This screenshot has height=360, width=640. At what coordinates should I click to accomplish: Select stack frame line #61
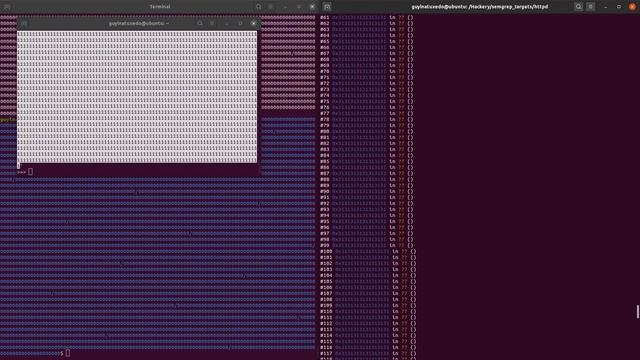(367, 18)
